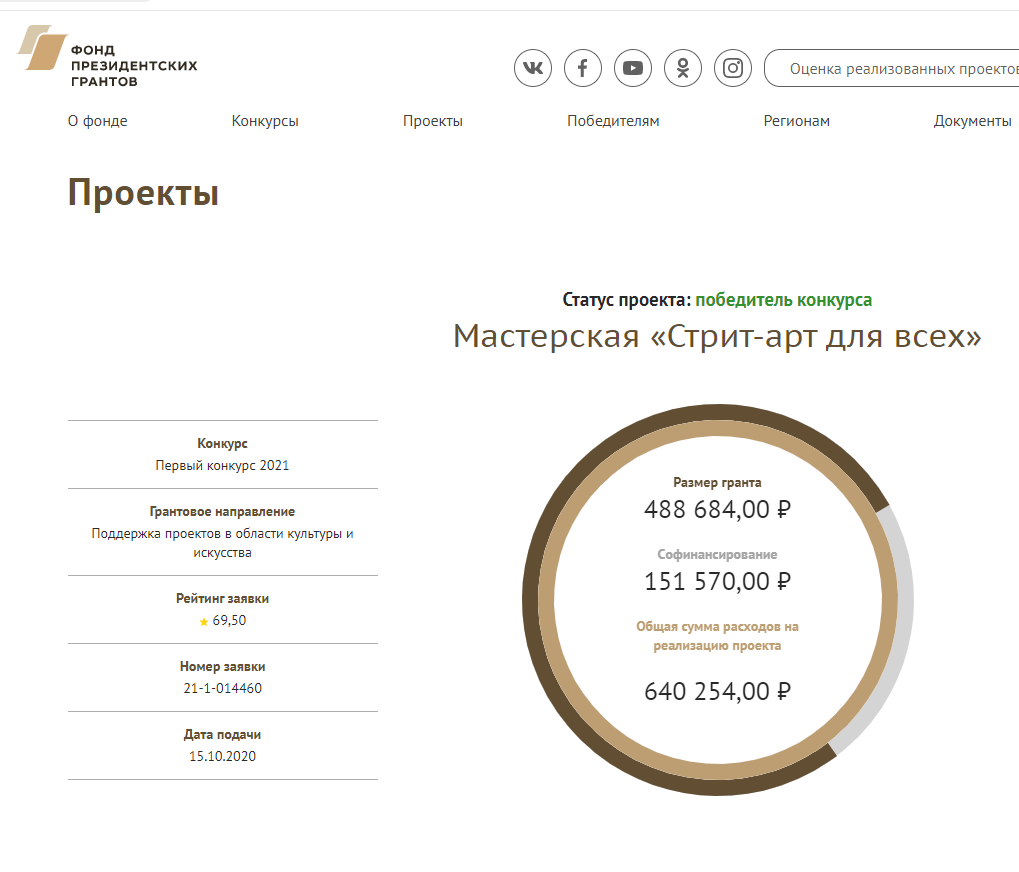Click the dark brown outer chart ring

point(531,600)
